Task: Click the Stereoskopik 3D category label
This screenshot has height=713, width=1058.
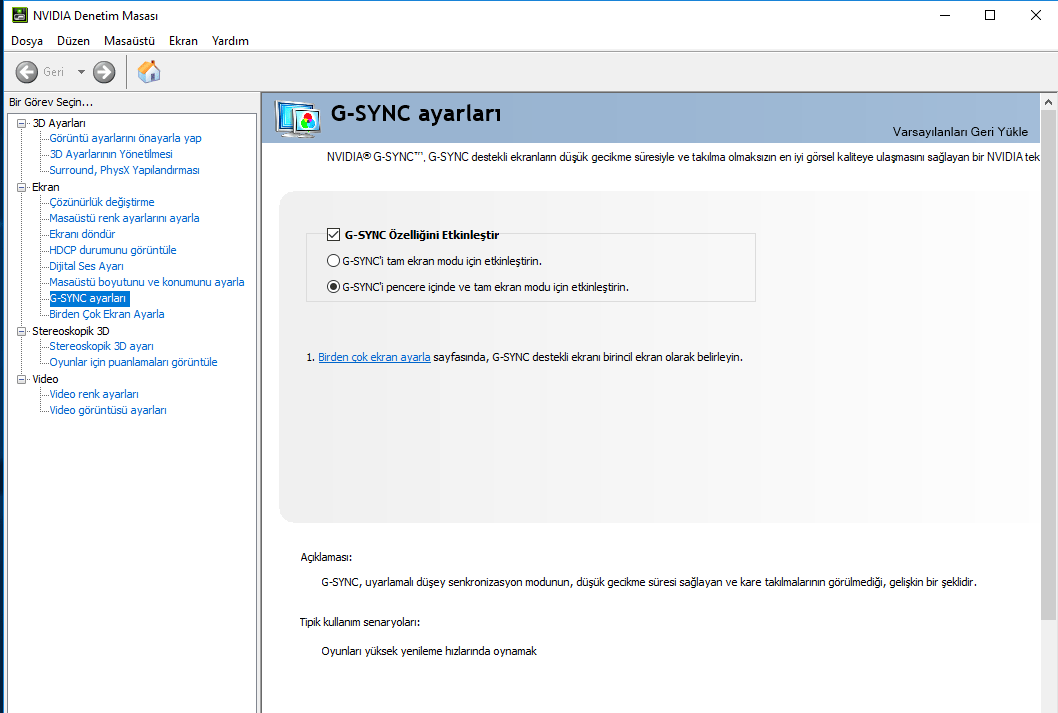Action: click(x=71, y=331)
